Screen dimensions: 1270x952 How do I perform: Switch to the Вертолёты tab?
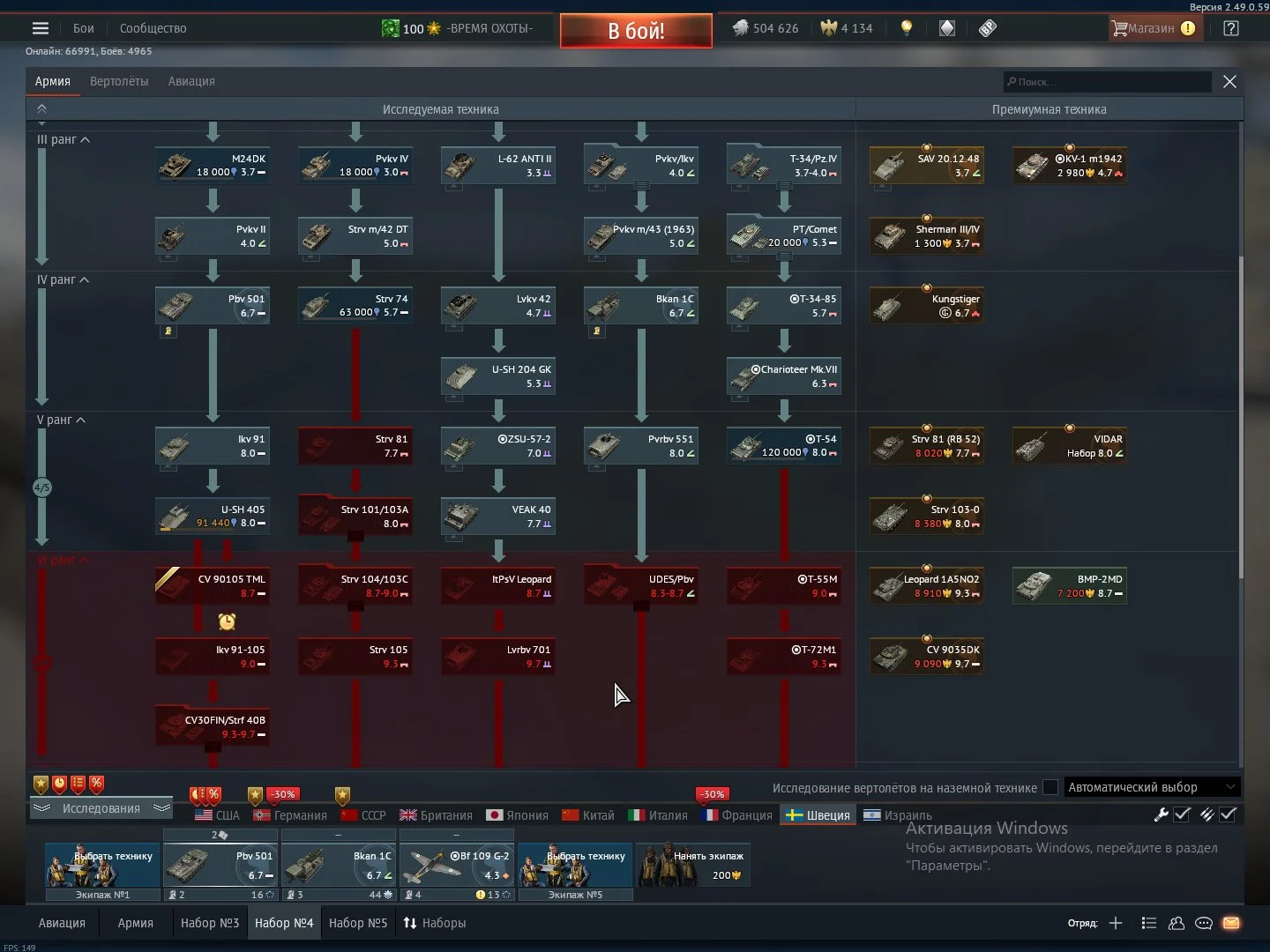(119, 81)
